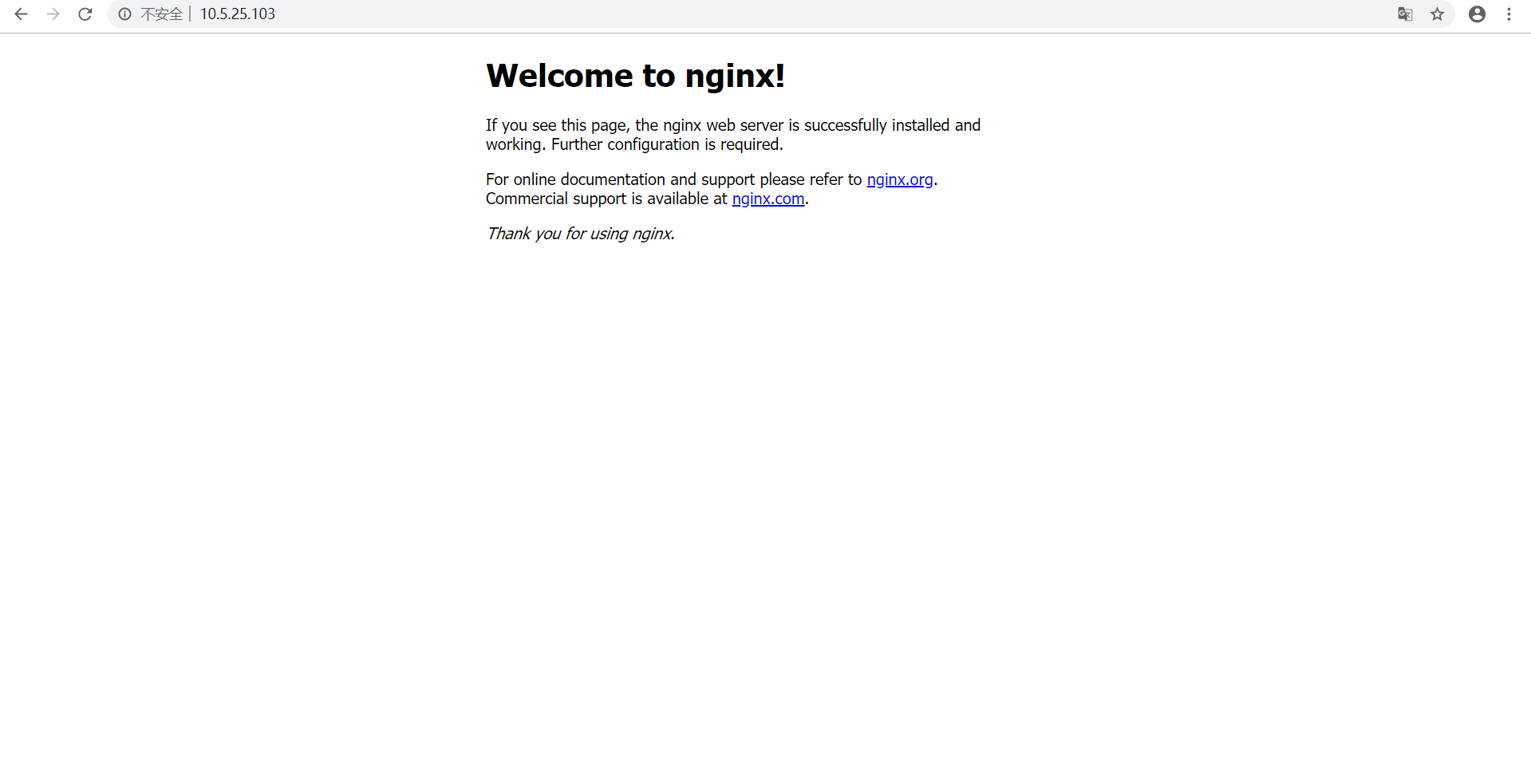Open the translate page icon

(1406, 14)
